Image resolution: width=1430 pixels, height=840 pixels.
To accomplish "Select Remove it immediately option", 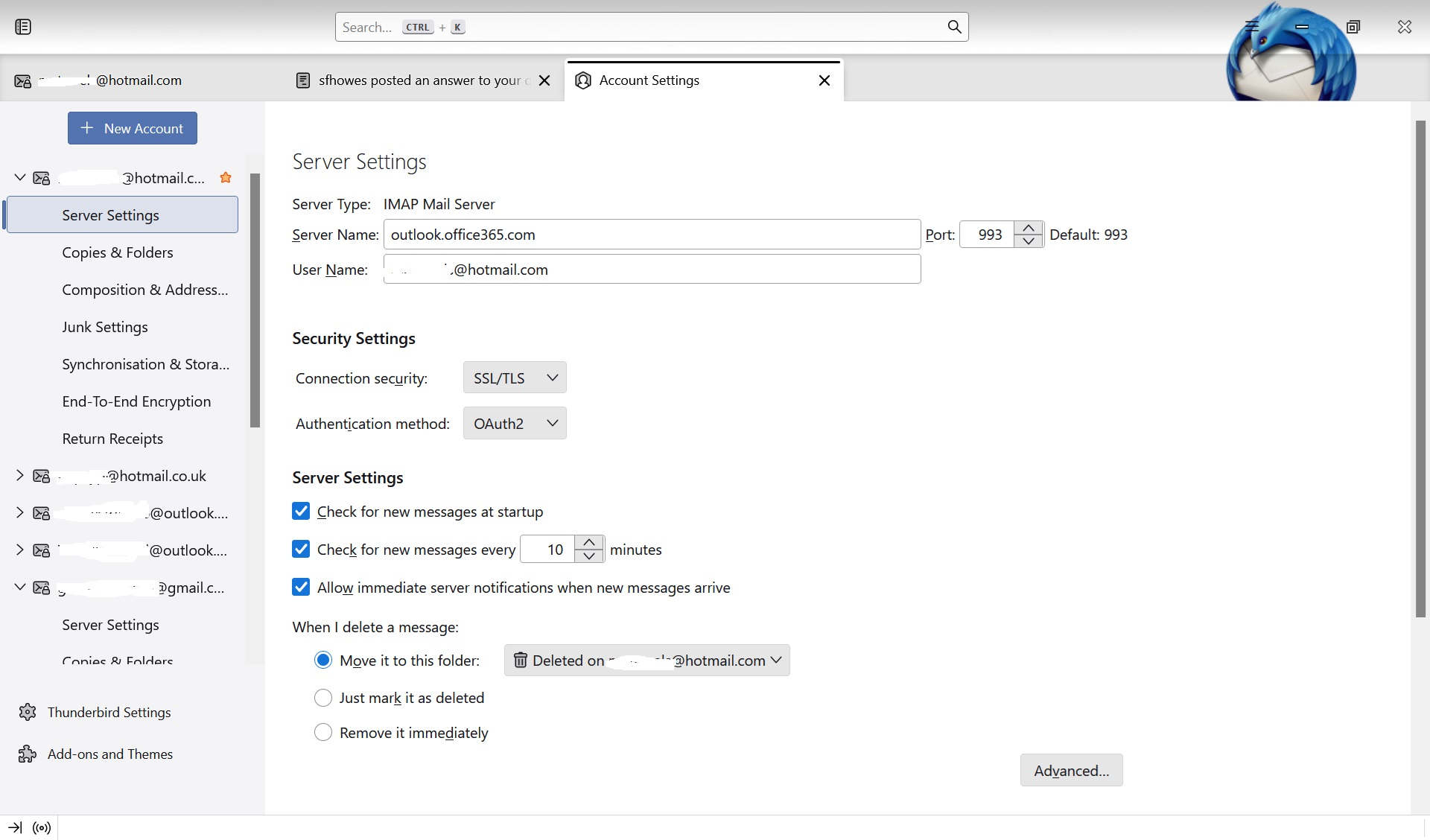I will (x=323, y=732).
